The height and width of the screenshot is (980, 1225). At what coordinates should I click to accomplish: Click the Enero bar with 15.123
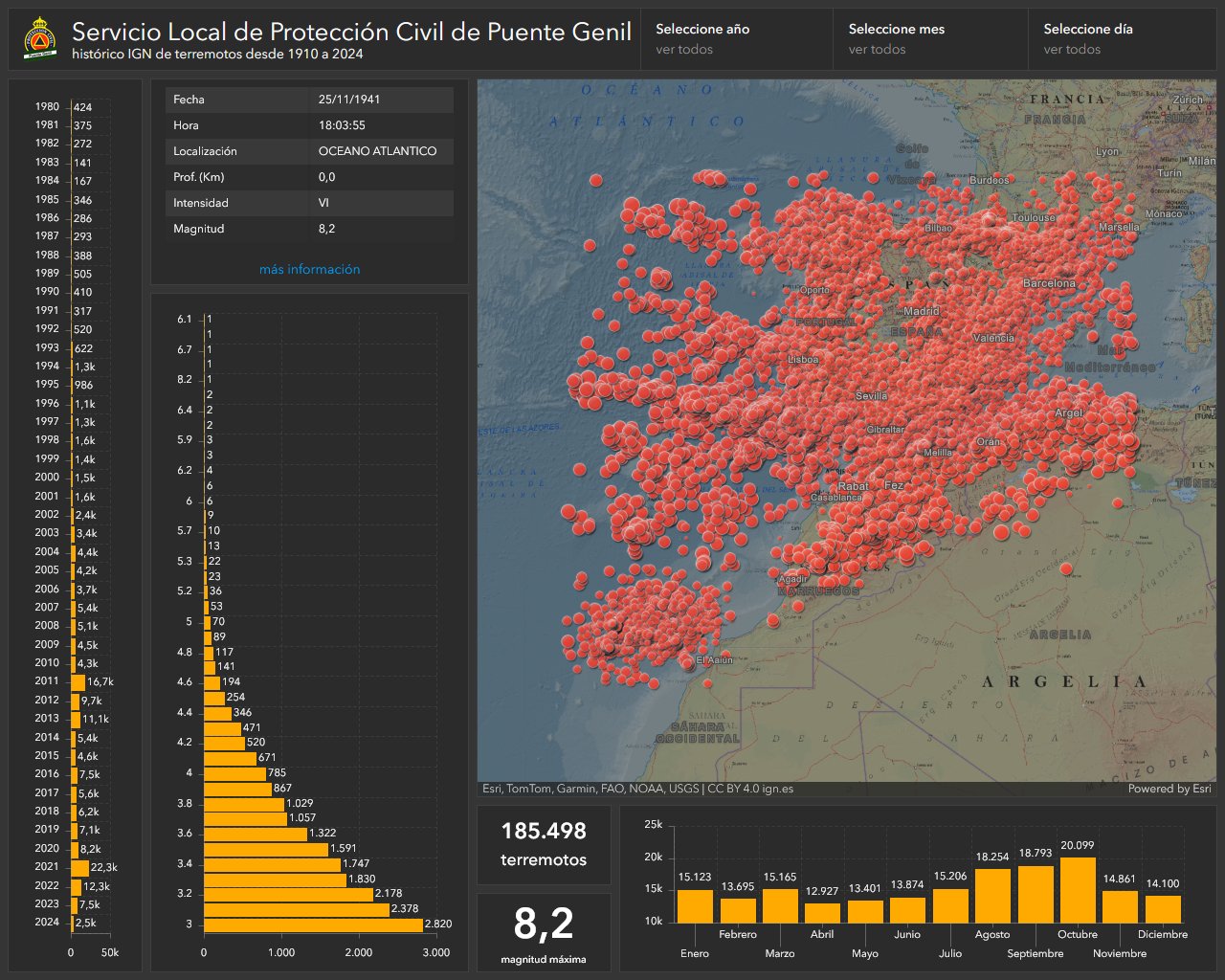coord(695,906)
